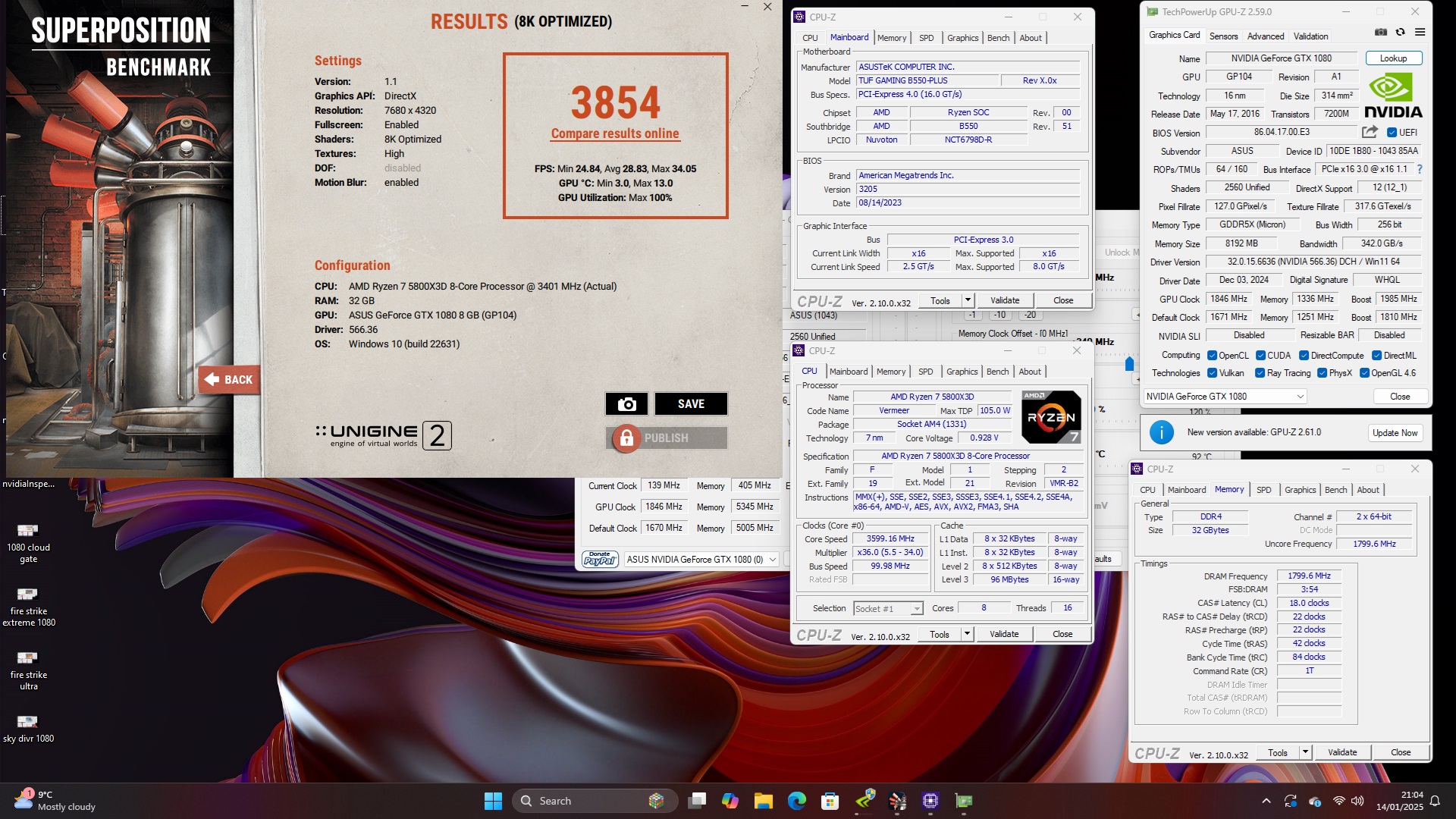Open Bench tab in CPU-Z CPU window
Screen dimensions: 1456x819
997,372
